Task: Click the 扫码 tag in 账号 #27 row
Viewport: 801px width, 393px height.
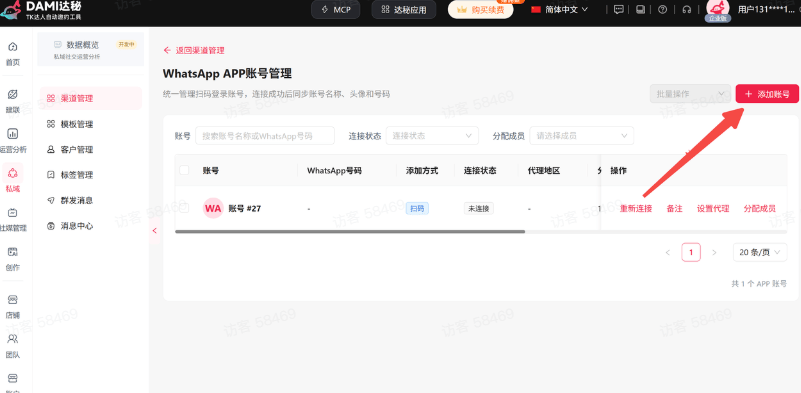Action: 417,209
